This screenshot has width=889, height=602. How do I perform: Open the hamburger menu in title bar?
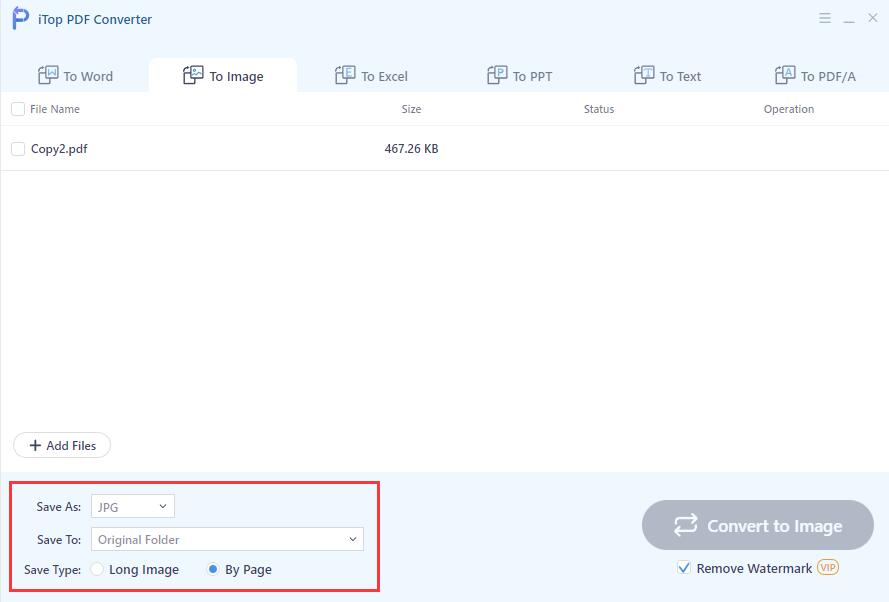coord(825,18)
